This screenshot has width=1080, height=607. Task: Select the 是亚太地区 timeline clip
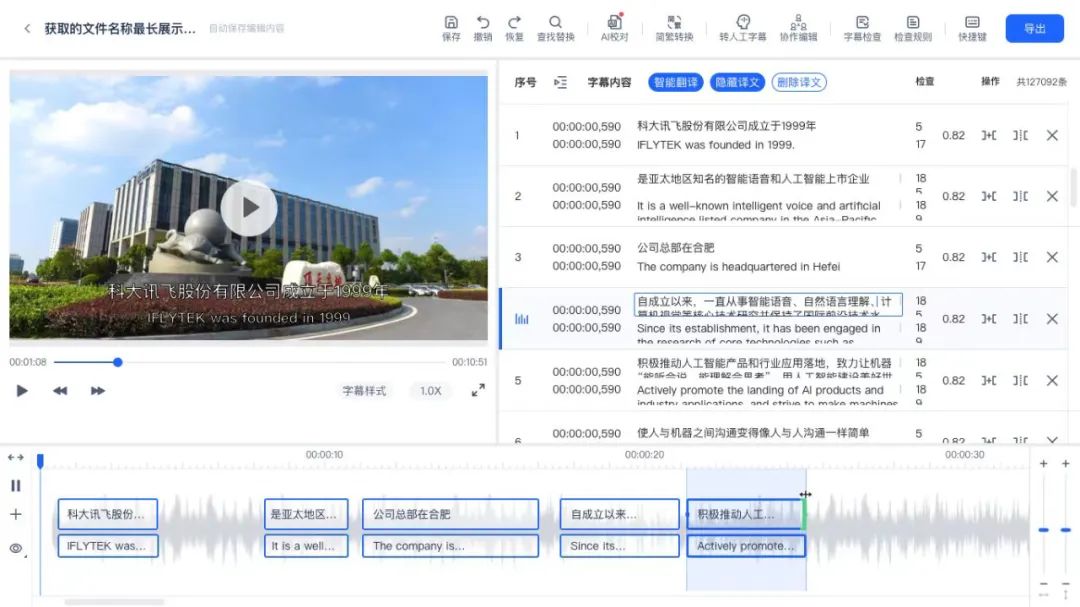(x=306, y=514)
